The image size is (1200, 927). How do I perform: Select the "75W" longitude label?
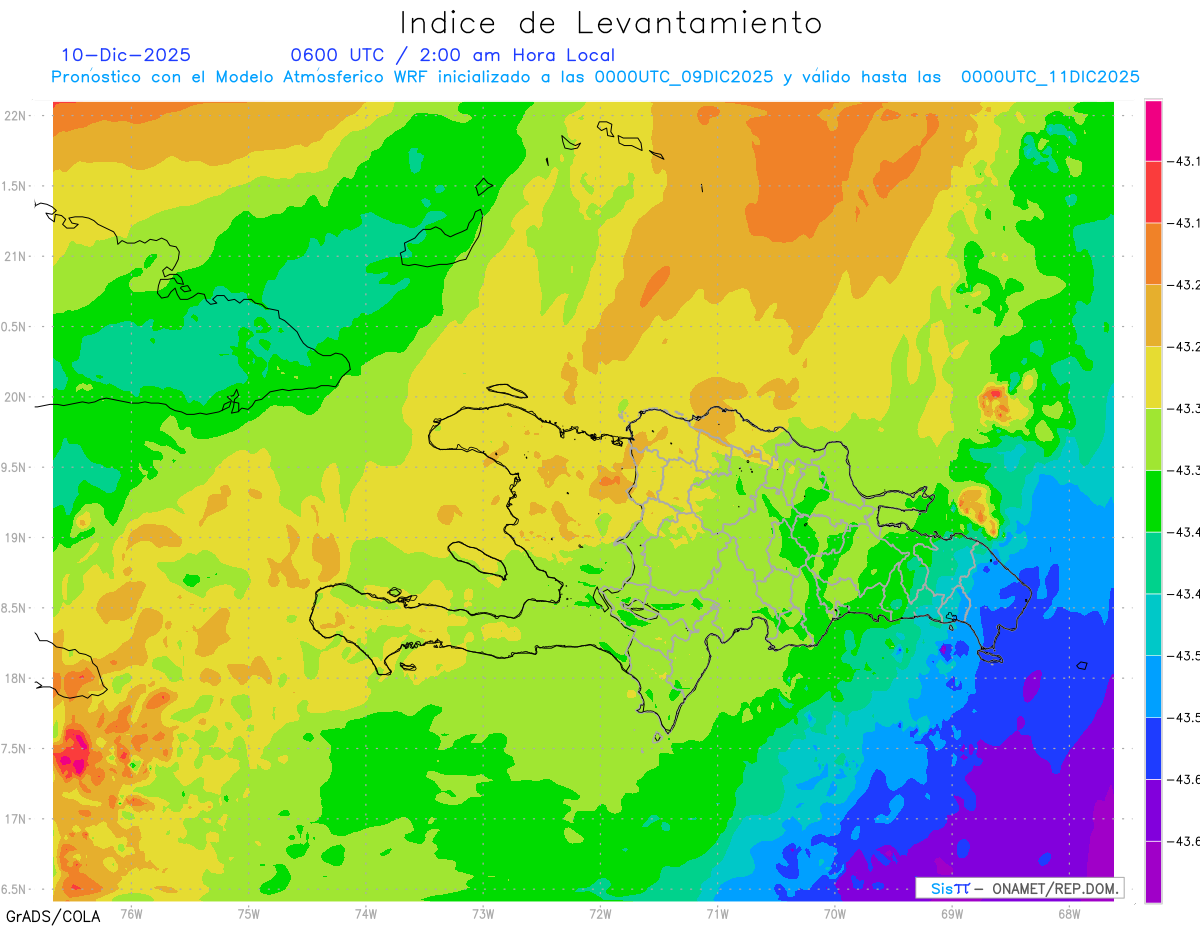249,913
